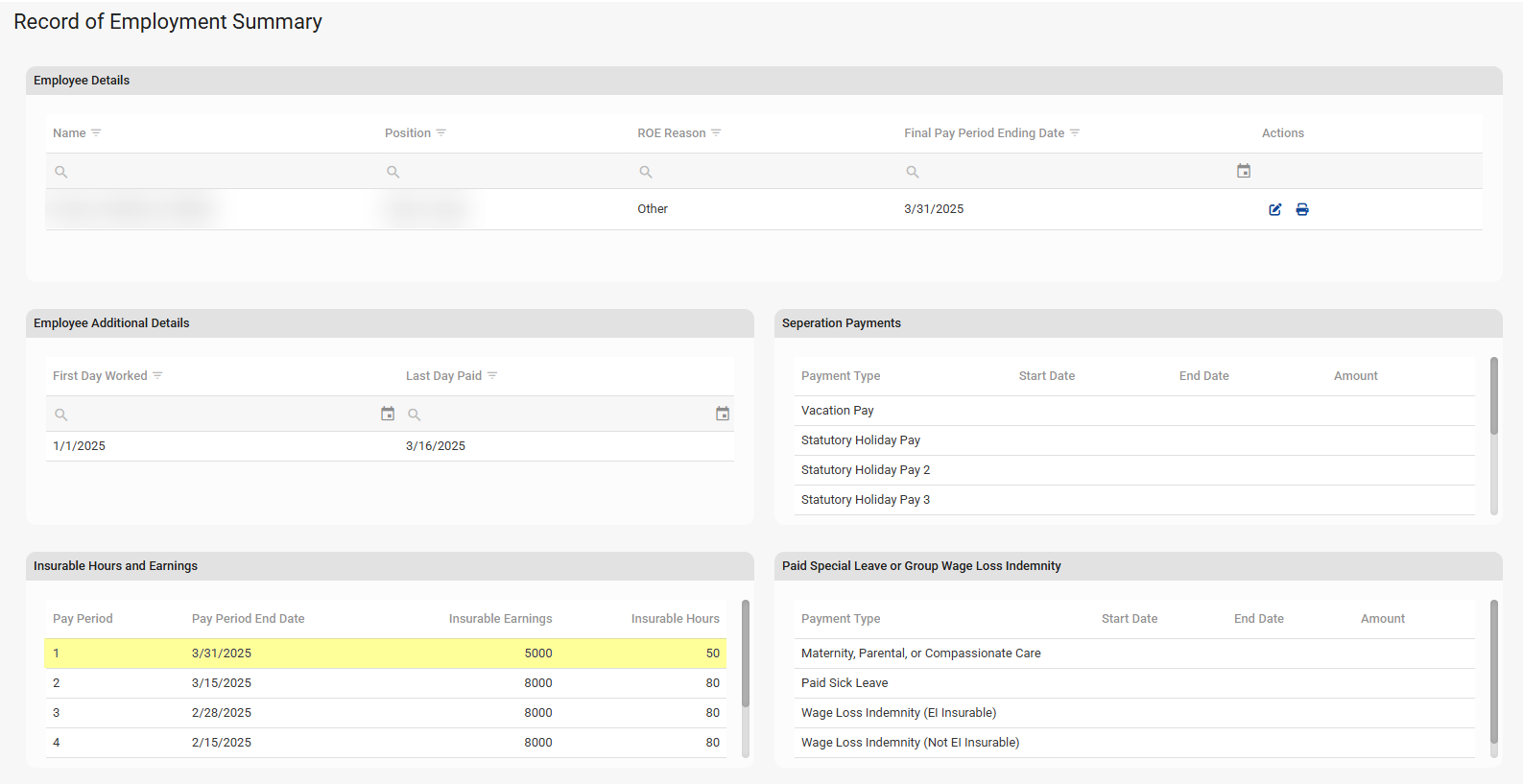Click the search icon in Name filter

pos(61,172)
